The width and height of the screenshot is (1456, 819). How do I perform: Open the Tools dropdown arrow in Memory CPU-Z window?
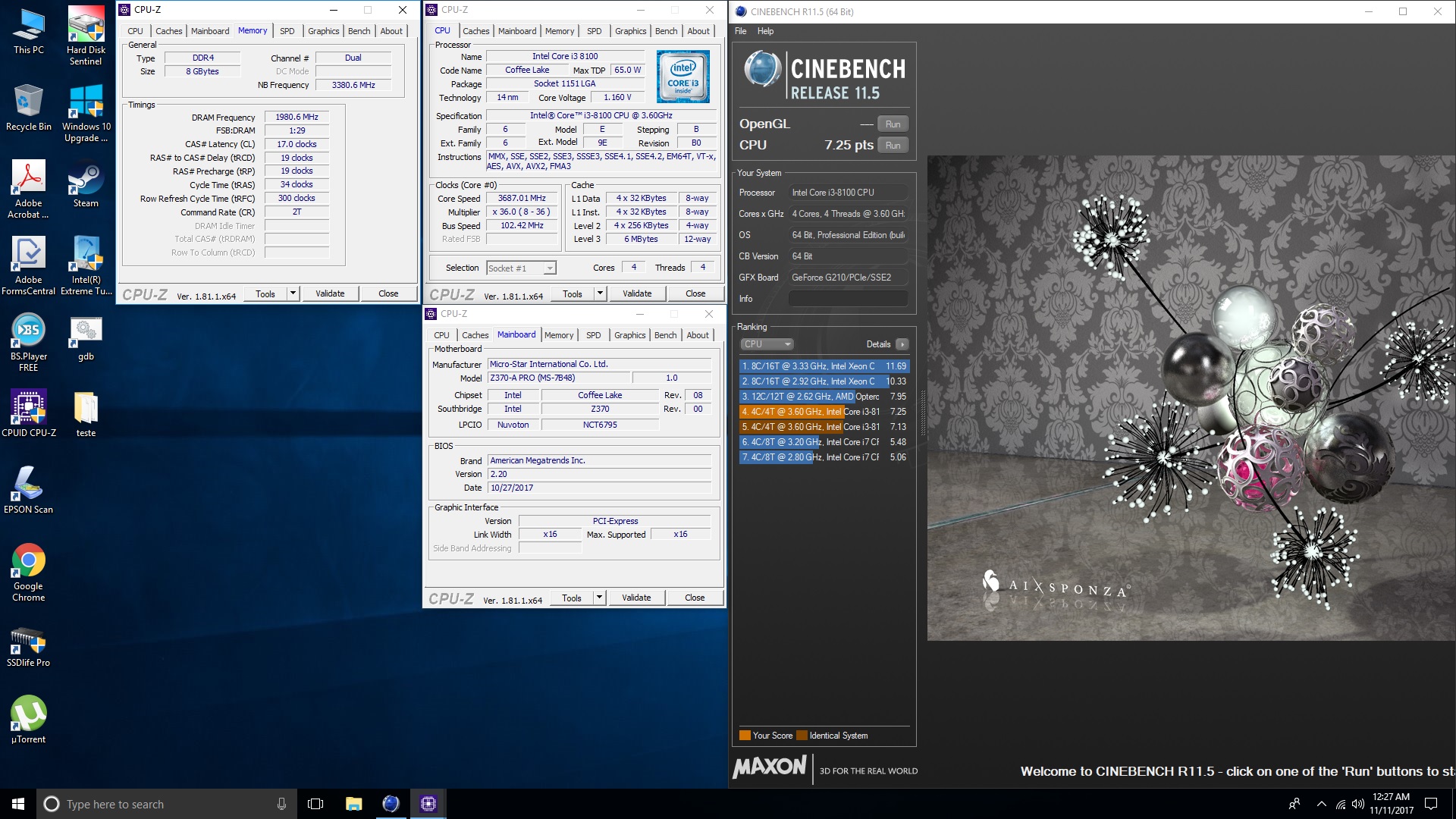[x=293, y=293]
